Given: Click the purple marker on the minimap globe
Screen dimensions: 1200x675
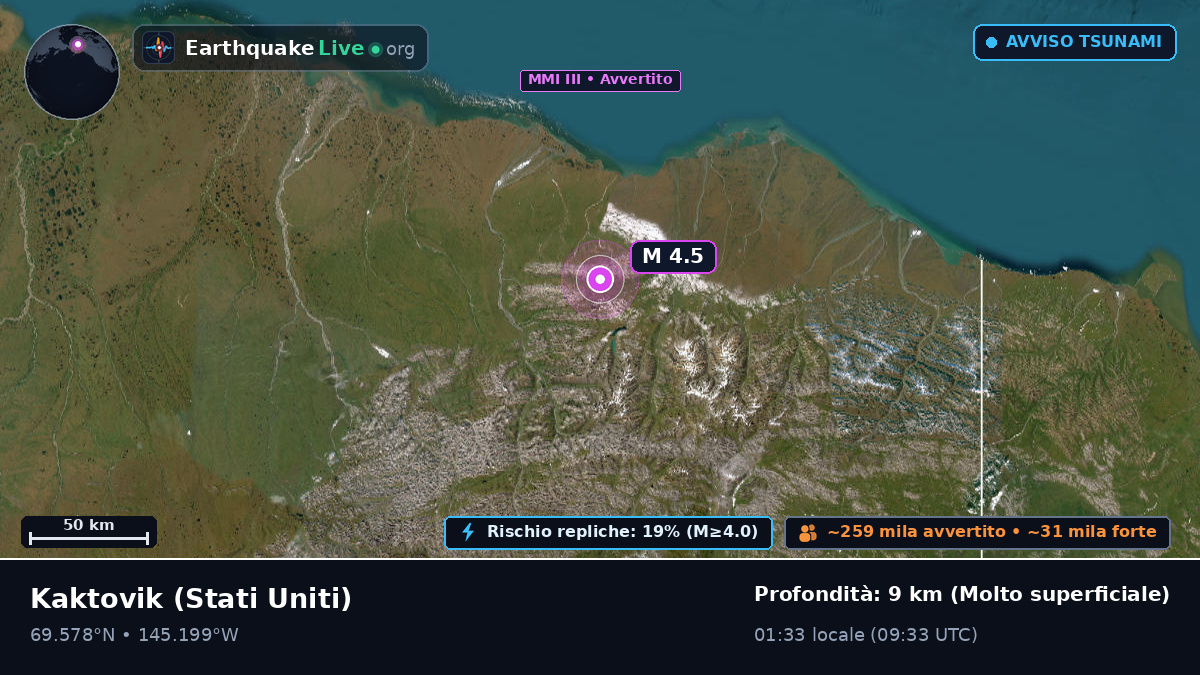Looking at the screenshot, I should coord(77,44).
